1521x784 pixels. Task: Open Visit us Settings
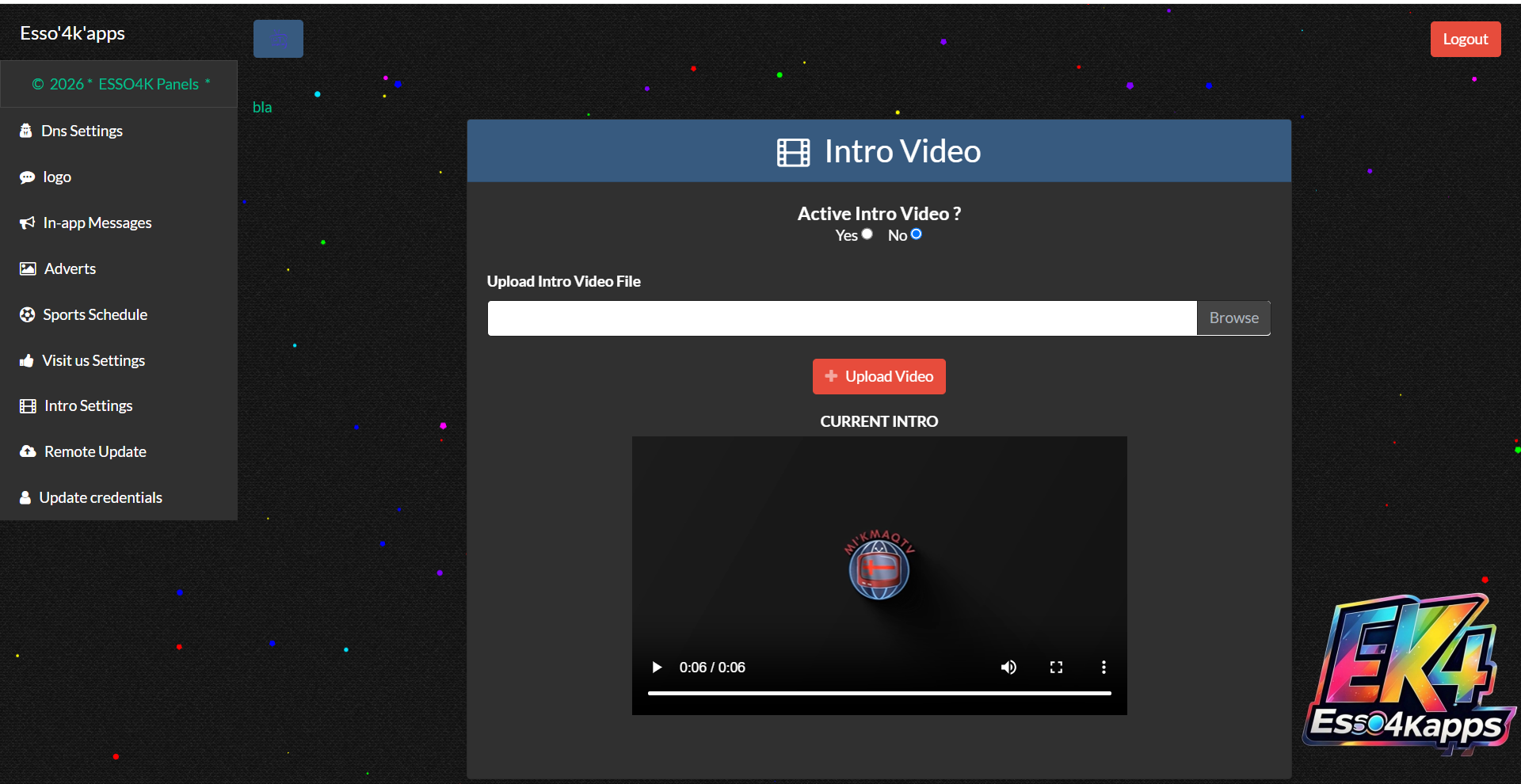coord(119,360)
